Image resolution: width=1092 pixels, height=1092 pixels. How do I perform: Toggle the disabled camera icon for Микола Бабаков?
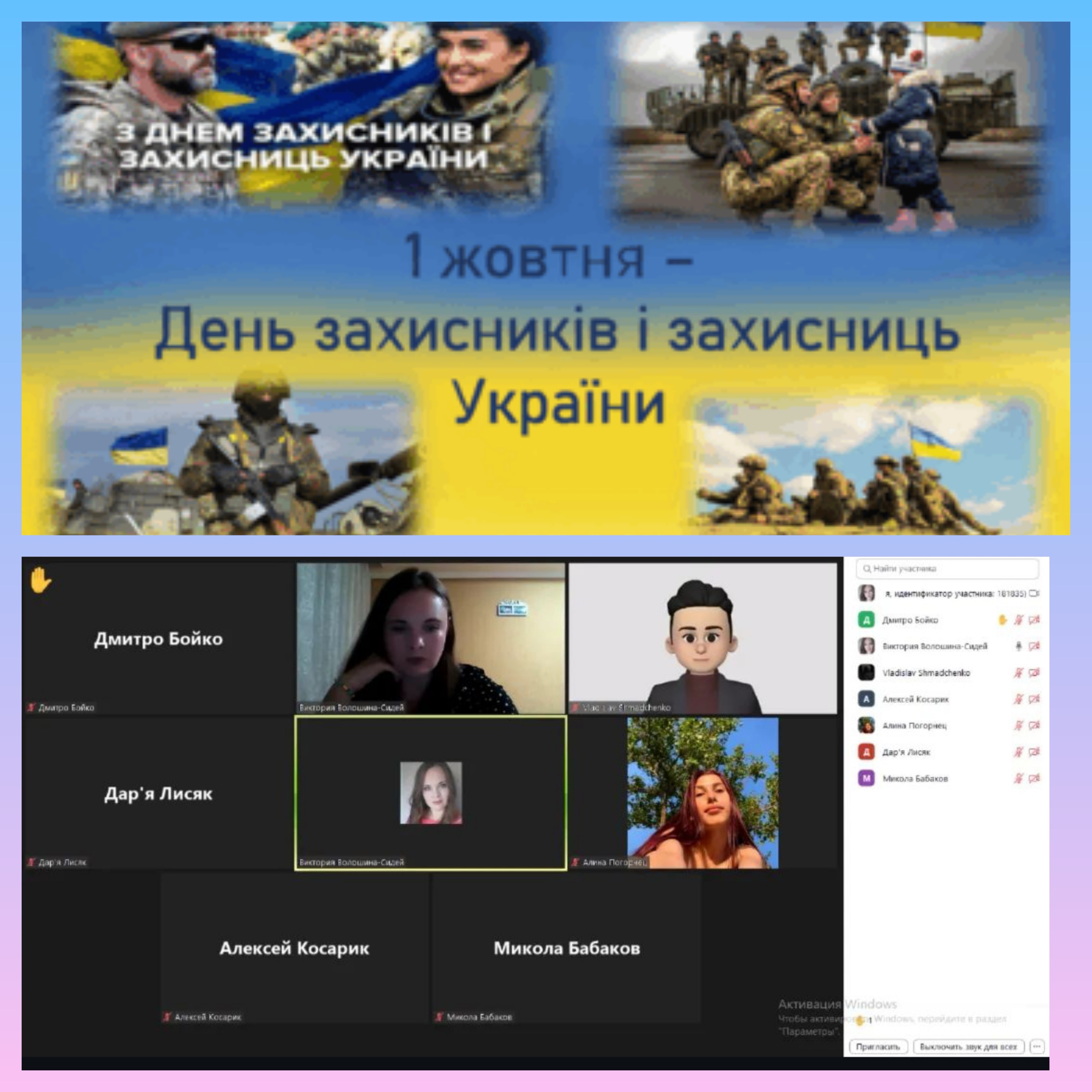click(1034, 778)
